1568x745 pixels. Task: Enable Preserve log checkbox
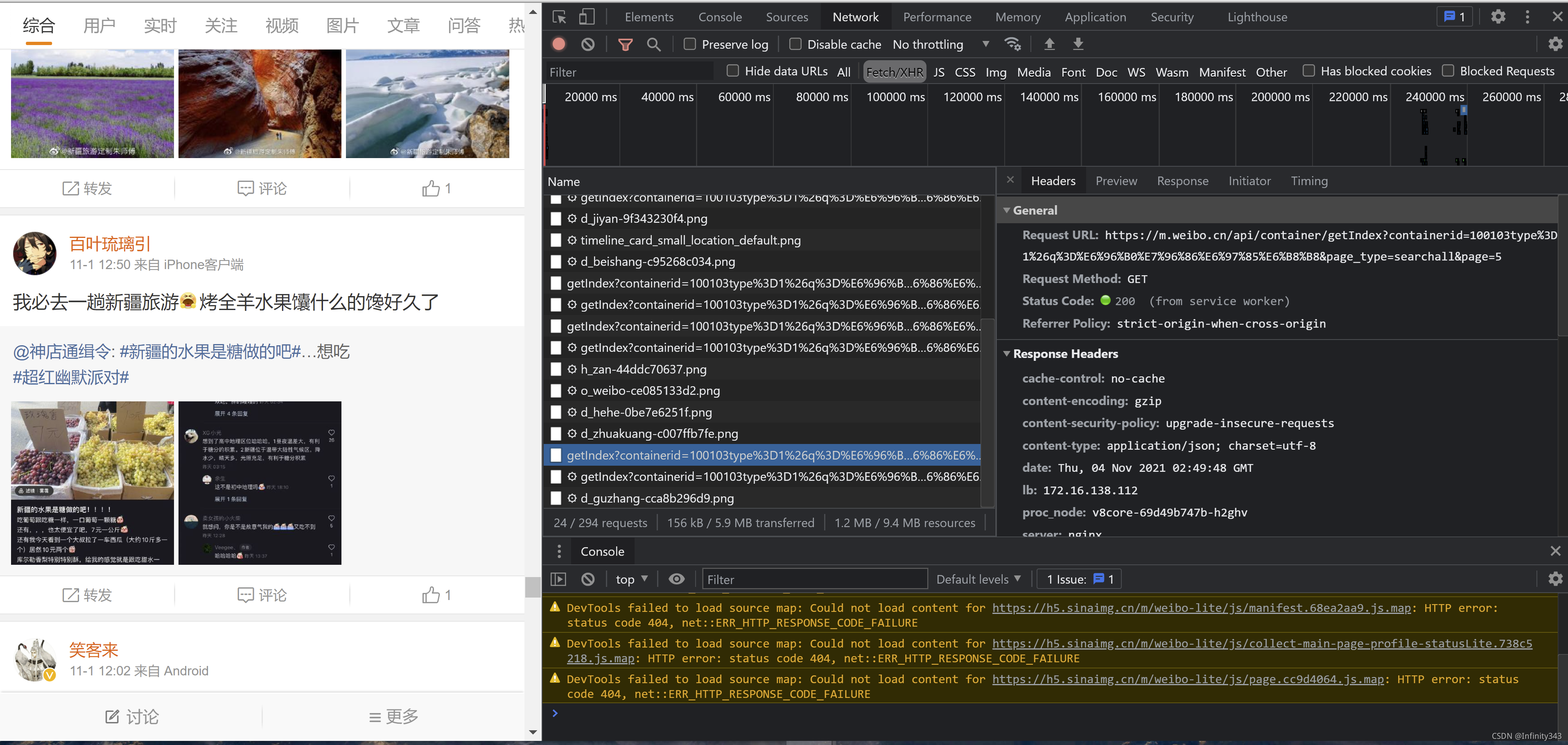pos(690,44)
